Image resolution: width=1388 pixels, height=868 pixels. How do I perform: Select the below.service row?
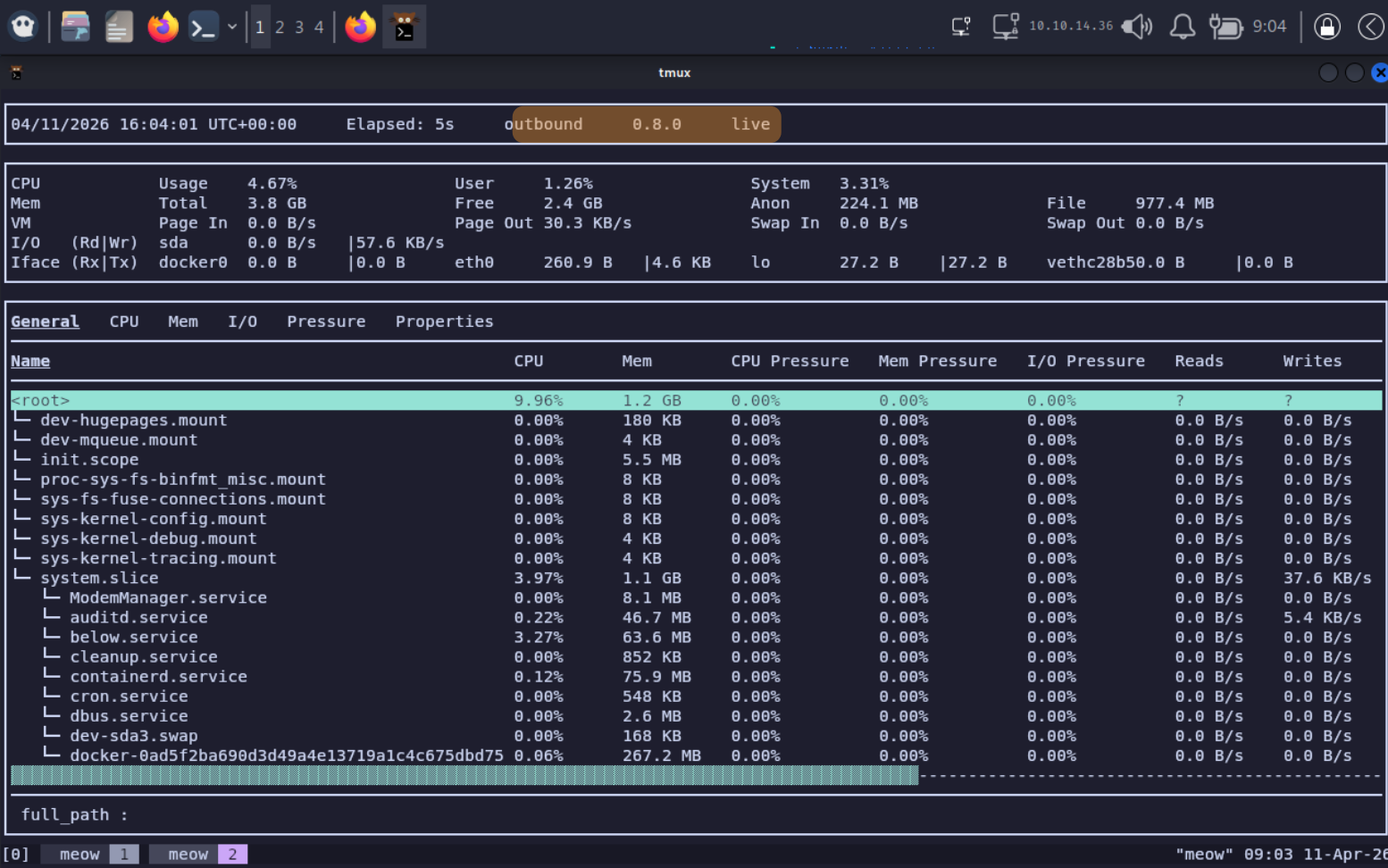[x=696, y=637]
